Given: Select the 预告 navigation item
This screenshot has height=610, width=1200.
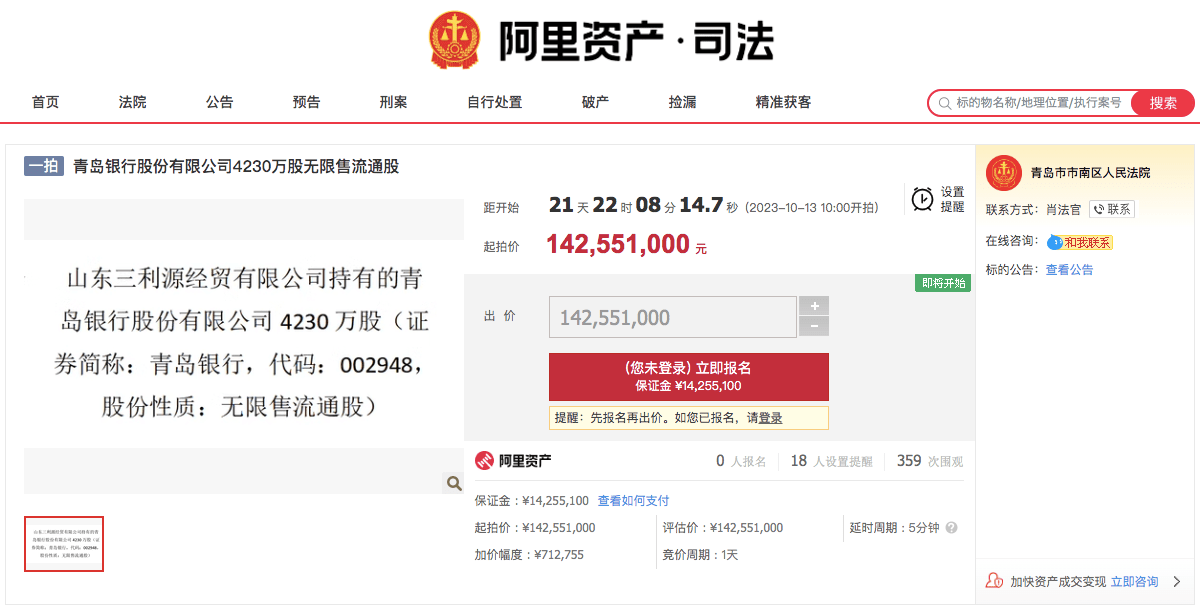Looking at the screenshot, I should 305,101.
